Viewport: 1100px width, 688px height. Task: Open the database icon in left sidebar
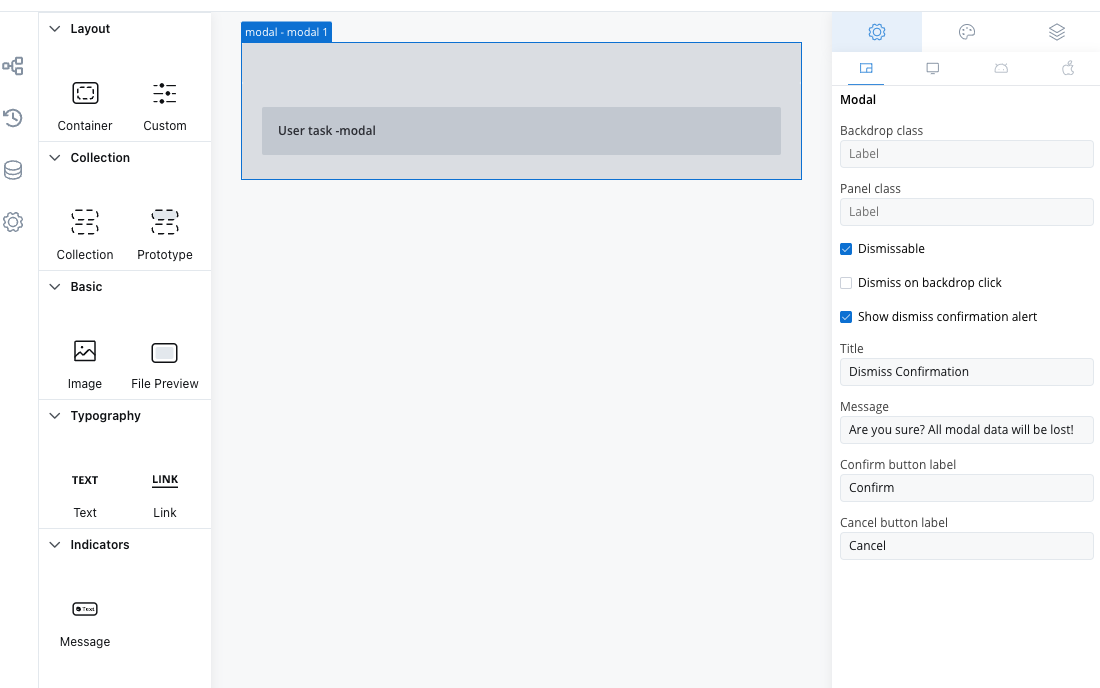13,170
